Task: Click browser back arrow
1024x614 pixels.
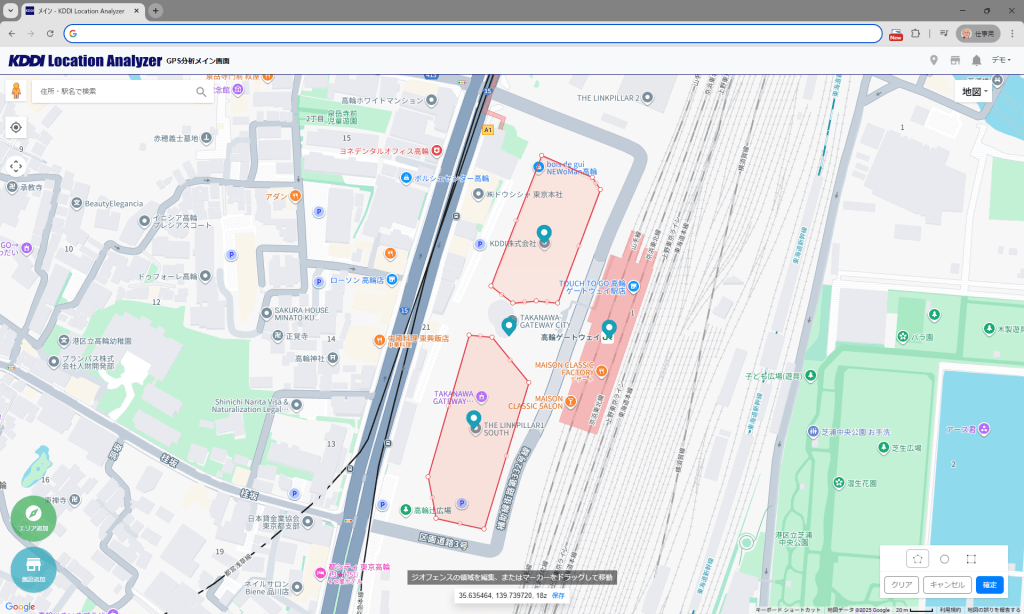Action: 12,33
